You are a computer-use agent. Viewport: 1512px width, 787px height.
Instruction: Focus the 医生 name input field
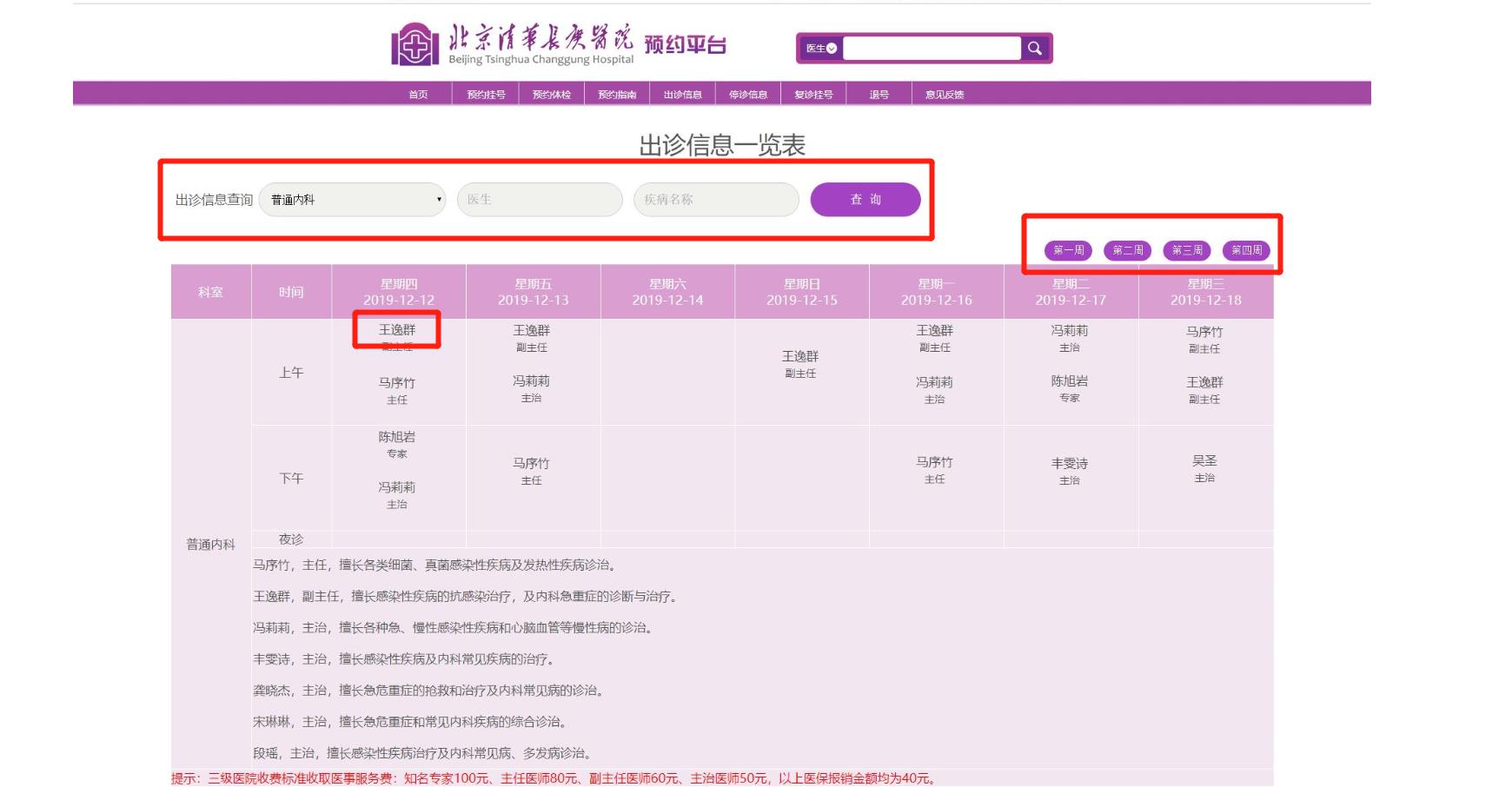pyautogui.click(x=539, y=200)
